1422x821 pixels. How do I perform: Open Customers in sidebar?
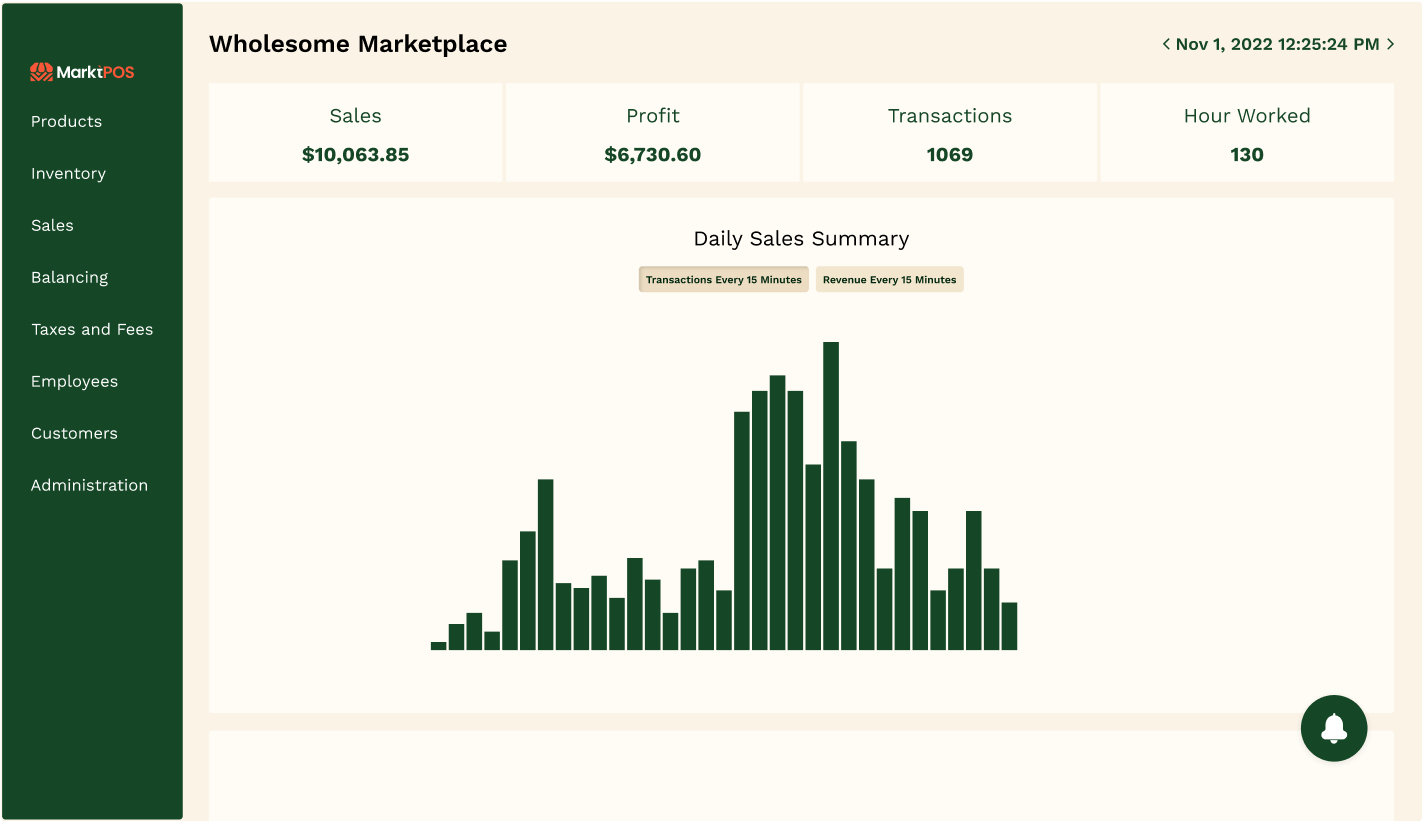coord(74,433)
